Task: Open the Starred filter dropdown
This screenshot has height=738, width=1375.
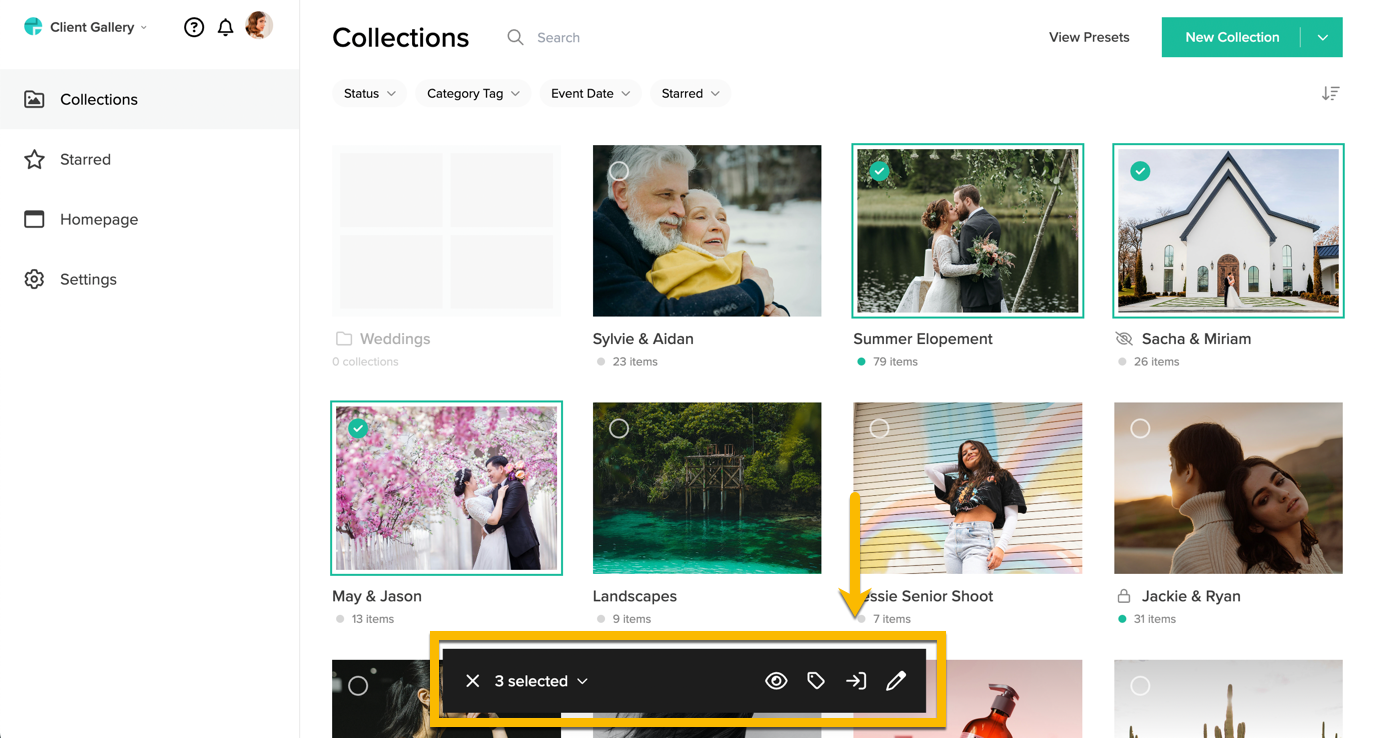Action: pos(690,93)
